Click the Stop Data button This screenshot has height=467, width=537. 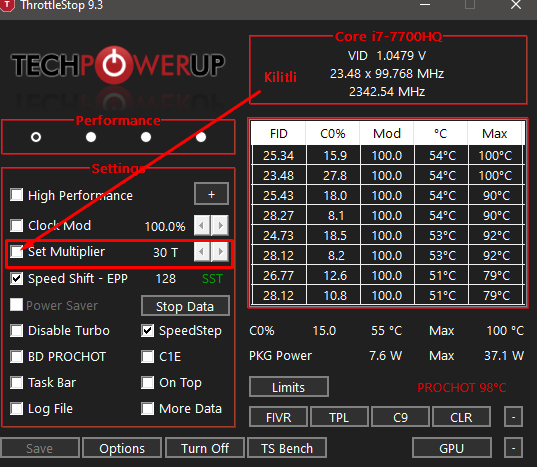(x=185, y=306)
